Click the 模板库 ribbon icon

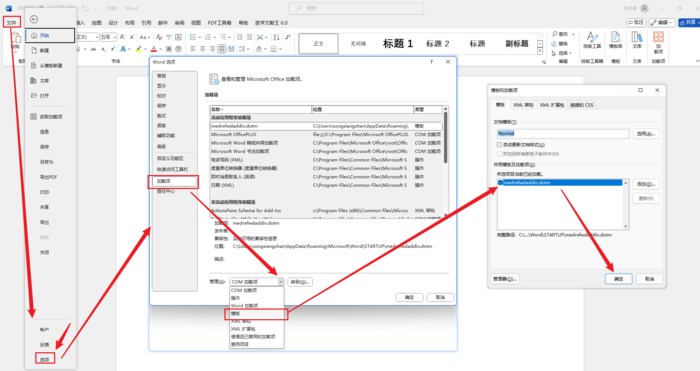[616, 39]
